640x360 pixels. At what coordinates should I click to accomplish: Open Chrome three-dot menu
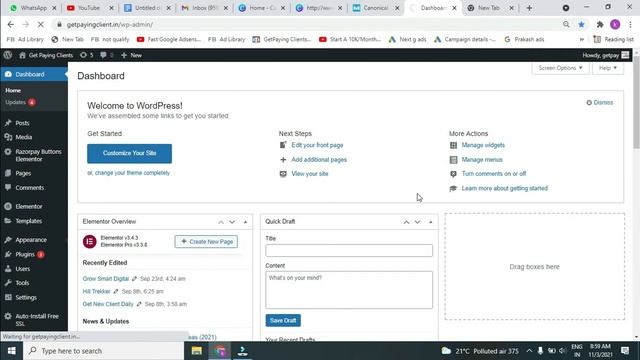(x=630, y=24)
